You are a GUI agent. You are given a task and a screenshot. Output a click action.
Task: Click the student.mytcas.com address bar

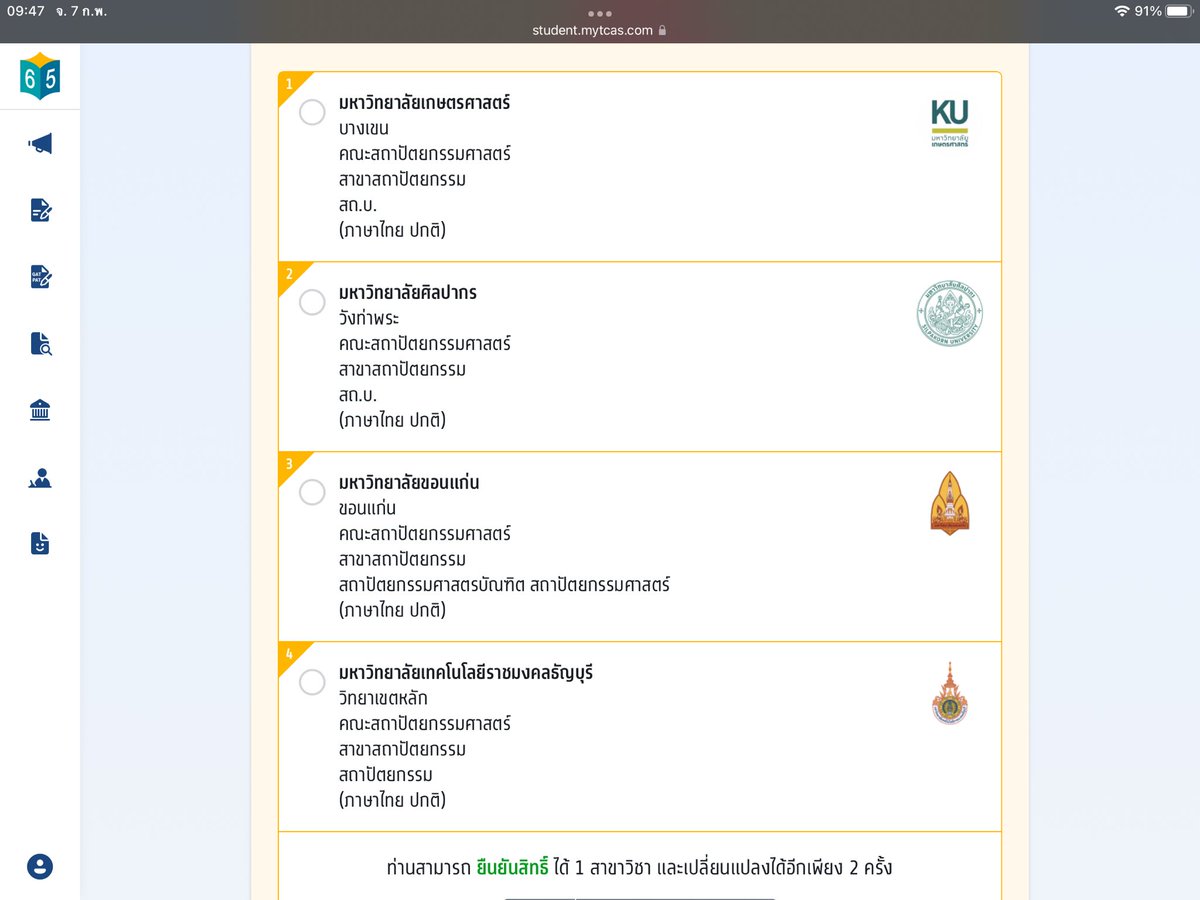coord(600,30)
